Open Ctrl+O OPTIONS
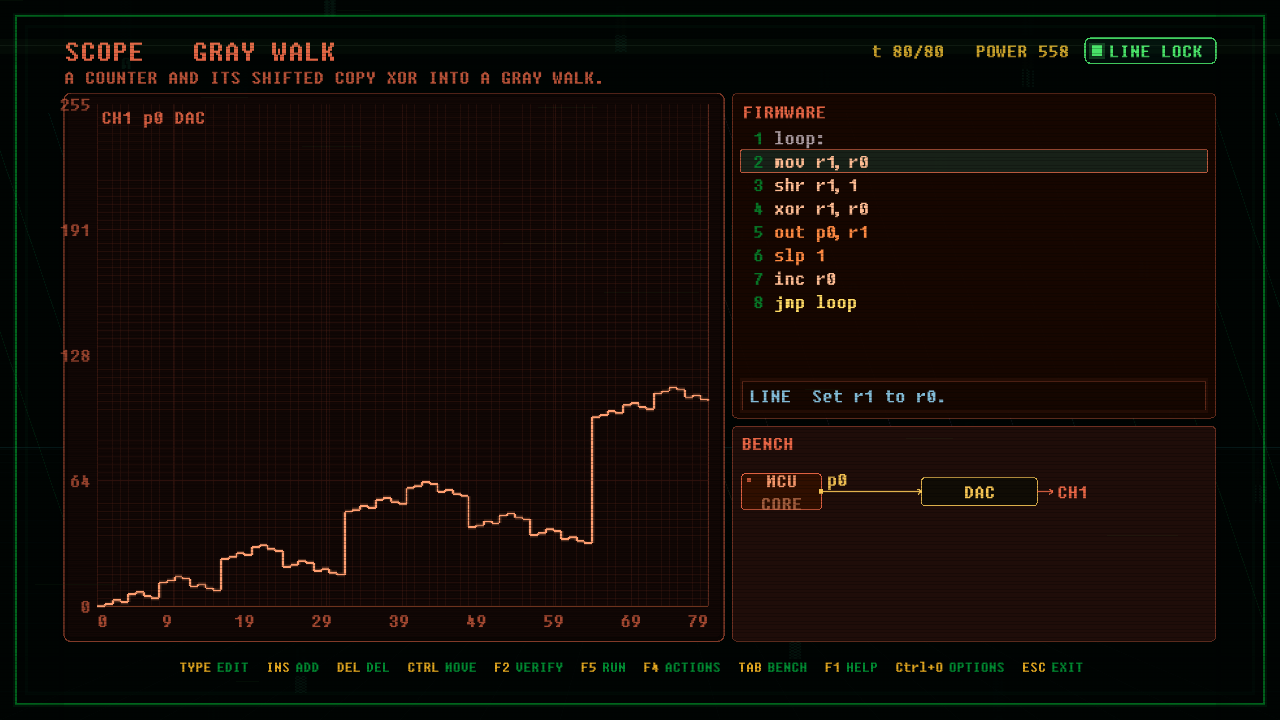Screen dimensions: 1280x720 950,667
